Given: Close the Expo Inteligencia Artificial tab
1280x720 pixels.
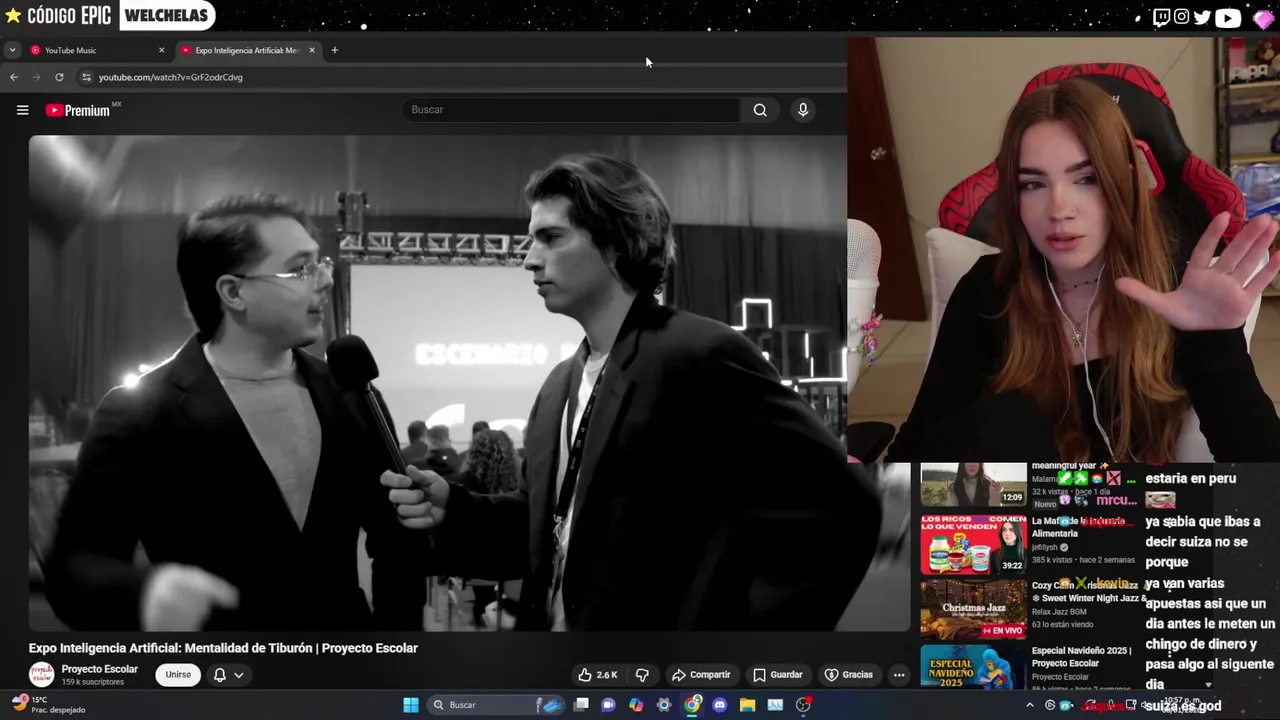Looking at the screenshot, I should 312,50.
